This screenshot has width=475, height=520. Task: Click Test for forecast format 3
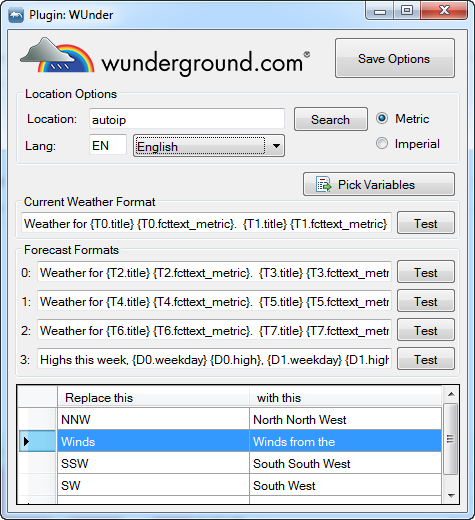(x=426, y=359)
